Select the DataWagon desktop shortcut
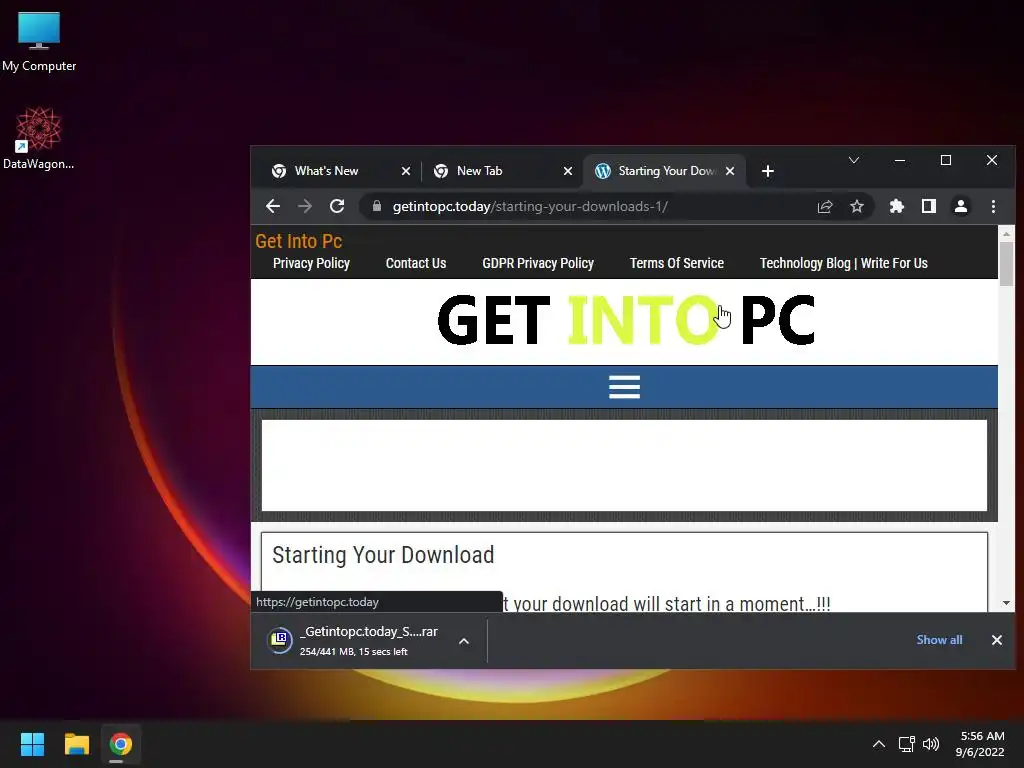The width and height of the screenshot is (1024, 768). 39,138
